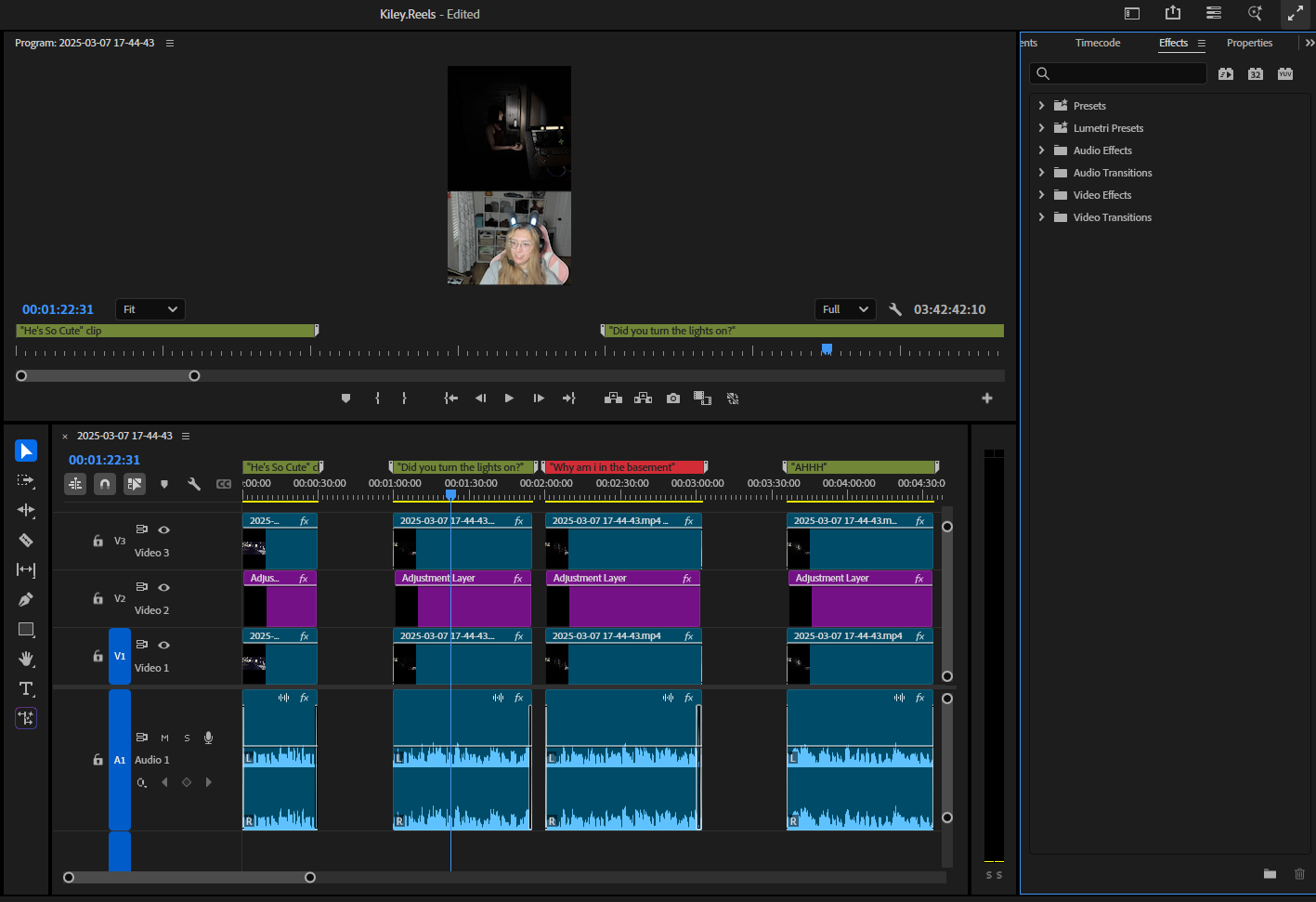Switch to the Timecode tab

(x=1098, y=43)
